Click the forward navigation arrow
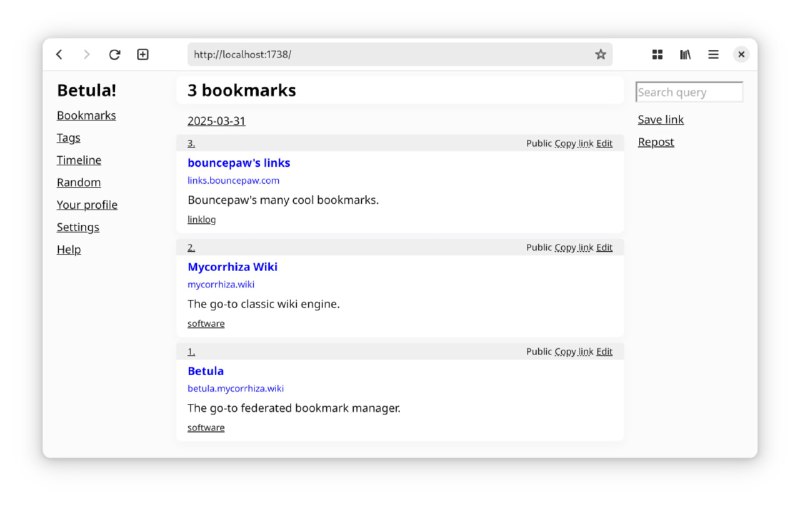800x505 pixels. [87, 55]
